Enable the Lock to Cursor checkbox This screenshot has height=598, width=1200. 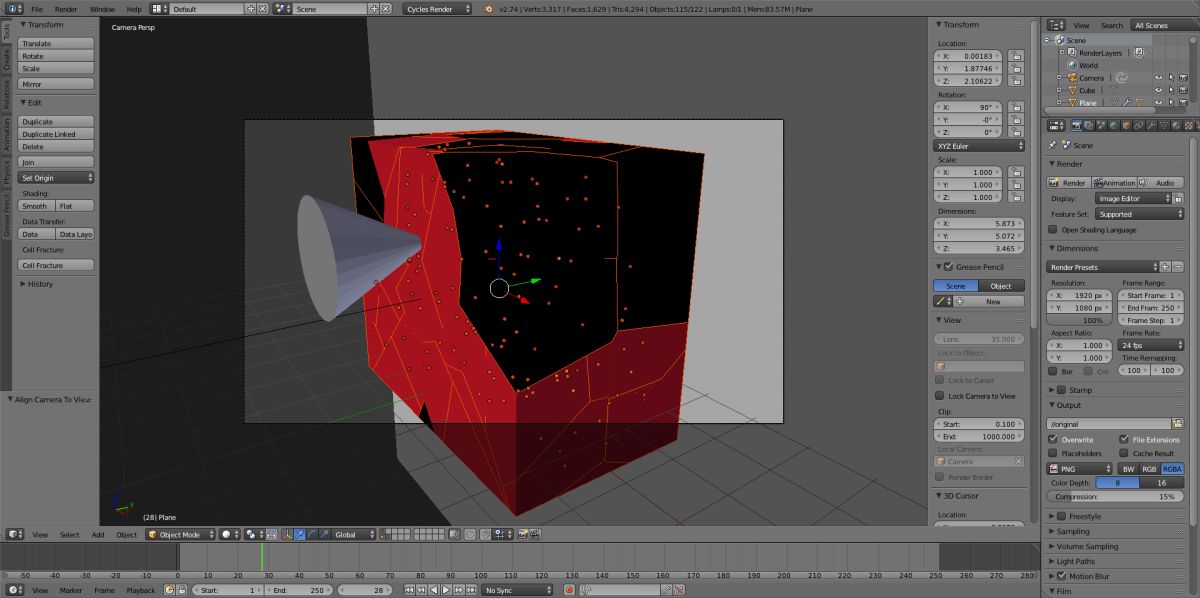pyautogui.click(x=940, y=380)
